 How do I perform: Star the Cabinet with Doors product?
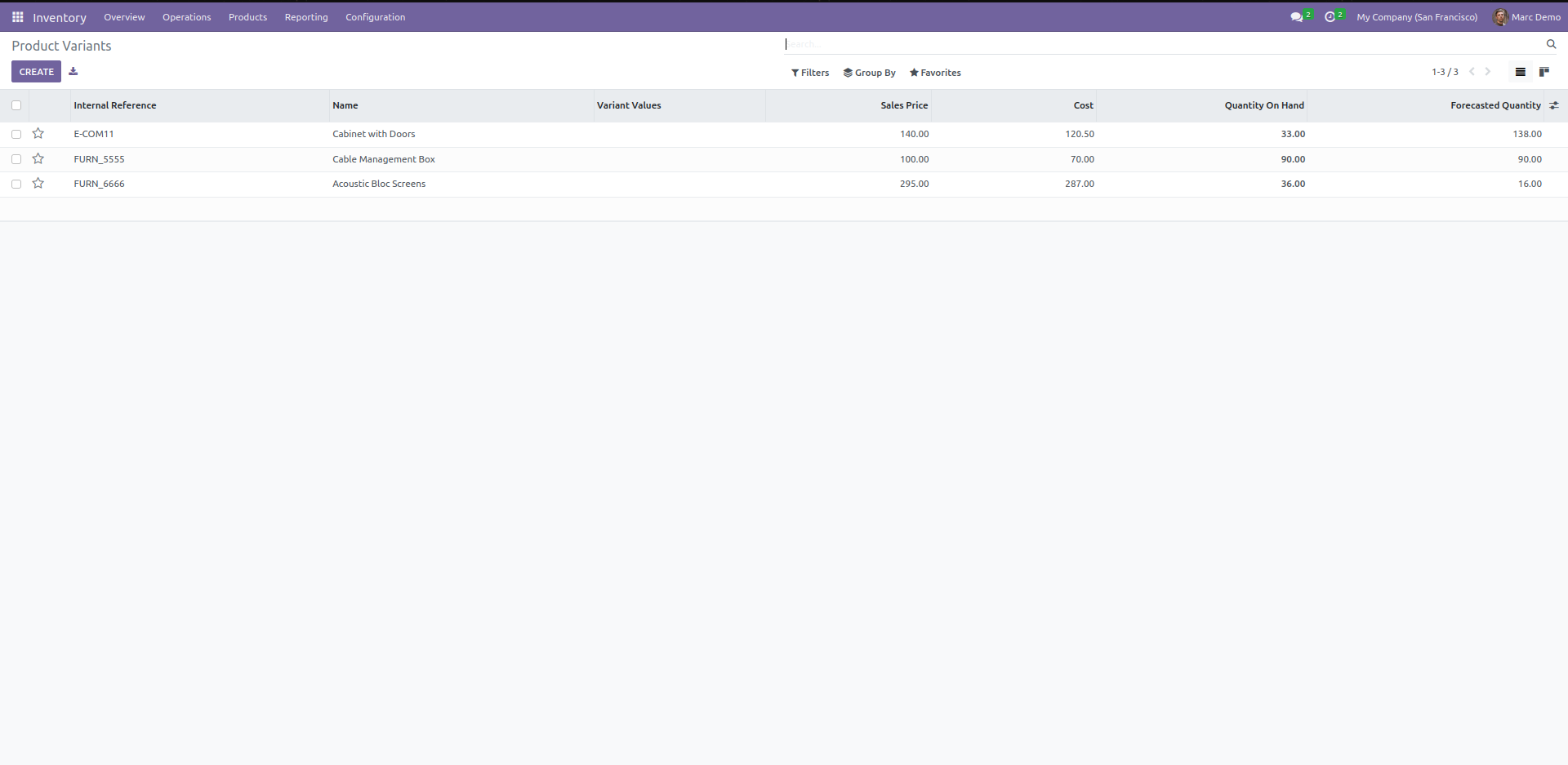(38, 134)
